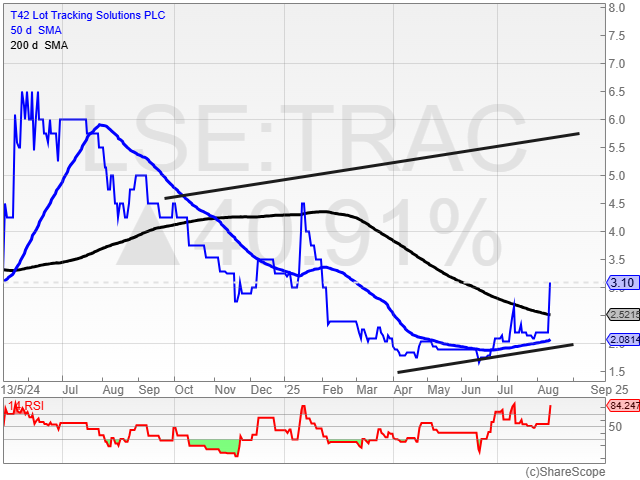Click the 5.0 price axis label
This screenshot has height=480, width=640.
[x=617, y=176]
